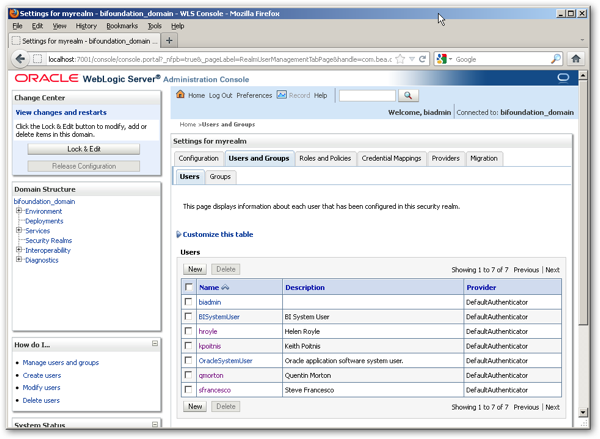Click the reload page icon
600x439 pixels.
(422, 59)
